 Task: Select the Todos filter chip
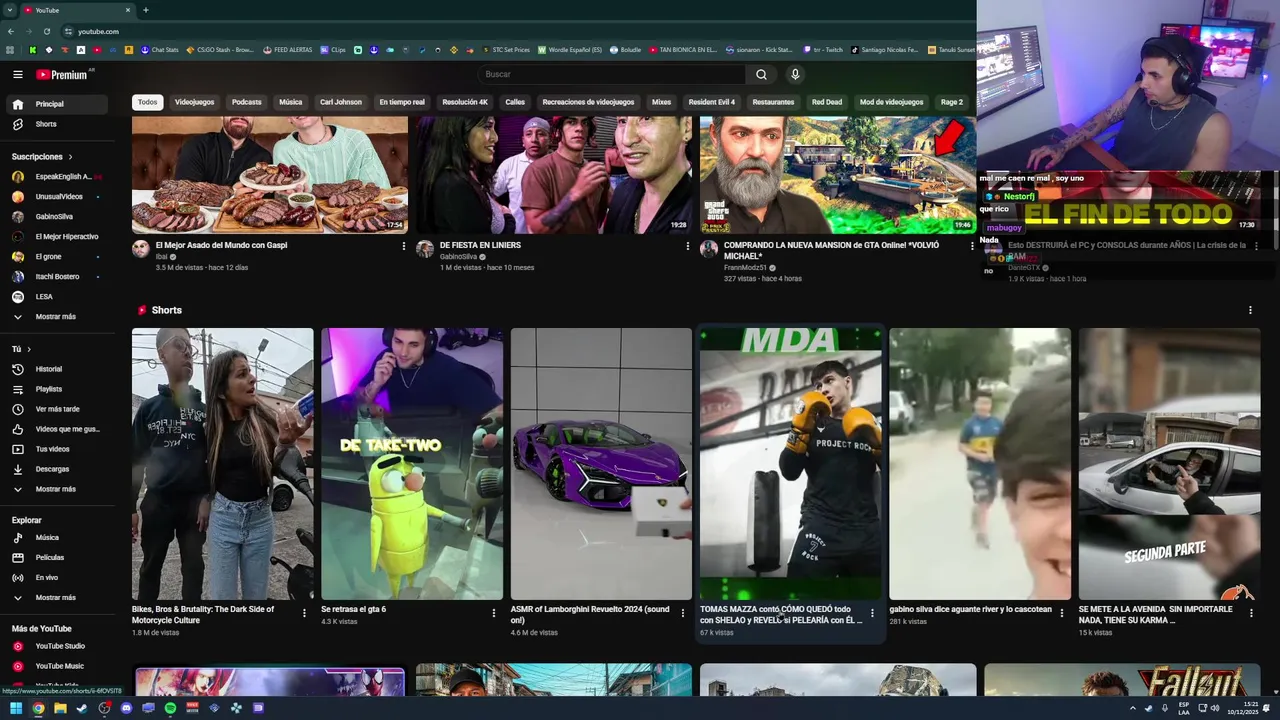click(x=147, y=102)
